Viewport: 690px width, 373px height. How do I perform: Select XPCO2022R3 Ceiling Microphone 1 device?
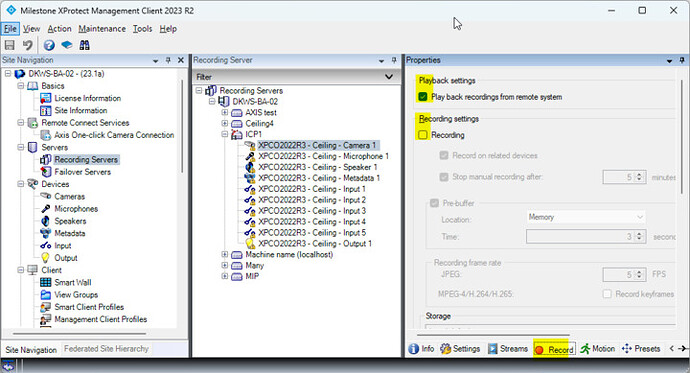323,156
